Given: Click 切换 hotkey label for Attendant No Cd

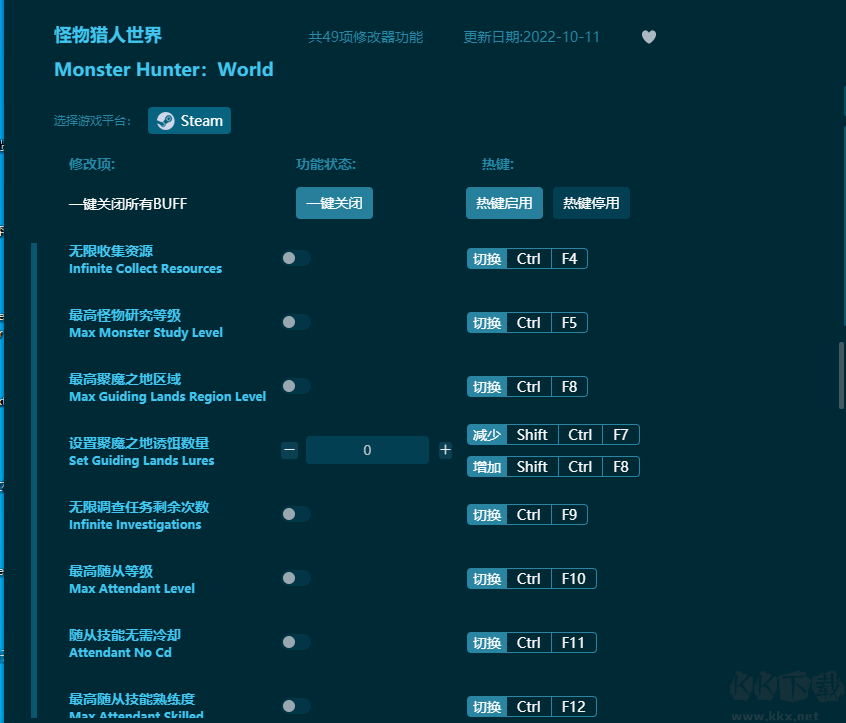Looking at the screenshot, I should tap(487, 643).
